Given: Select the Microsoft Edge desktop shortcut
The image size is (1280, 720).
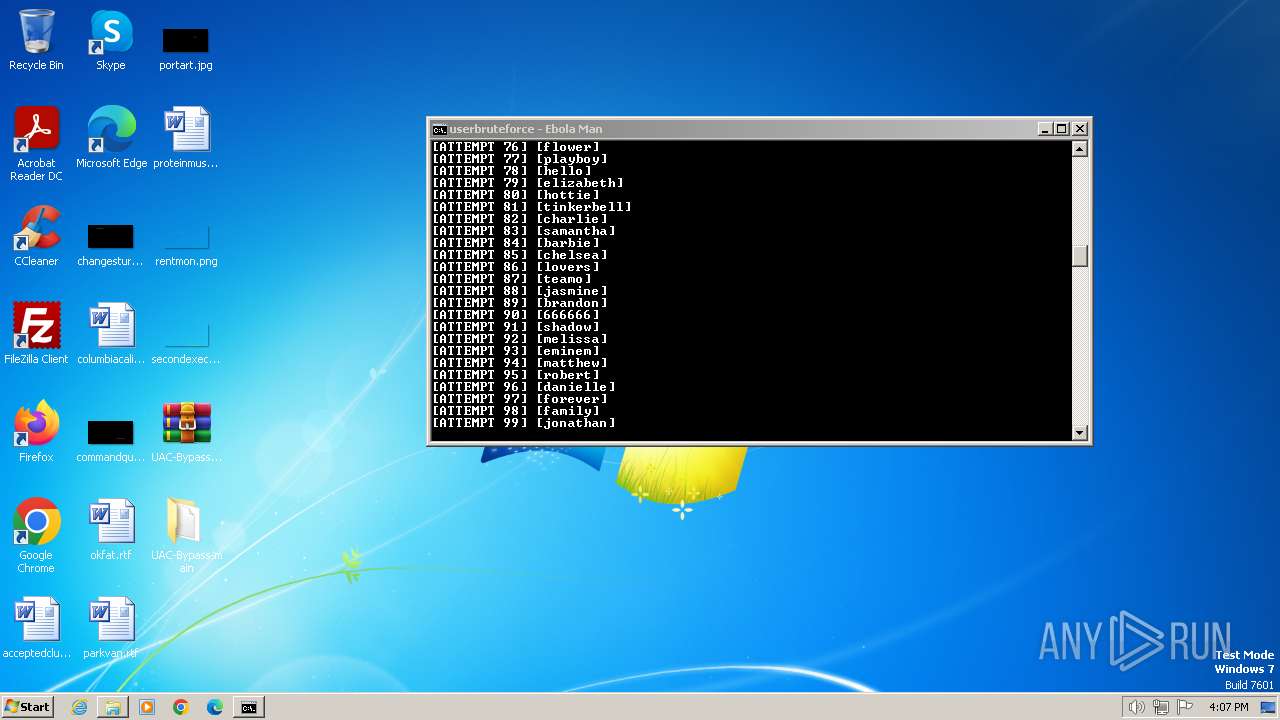Looking at the screenshot, I should point(111,138).
